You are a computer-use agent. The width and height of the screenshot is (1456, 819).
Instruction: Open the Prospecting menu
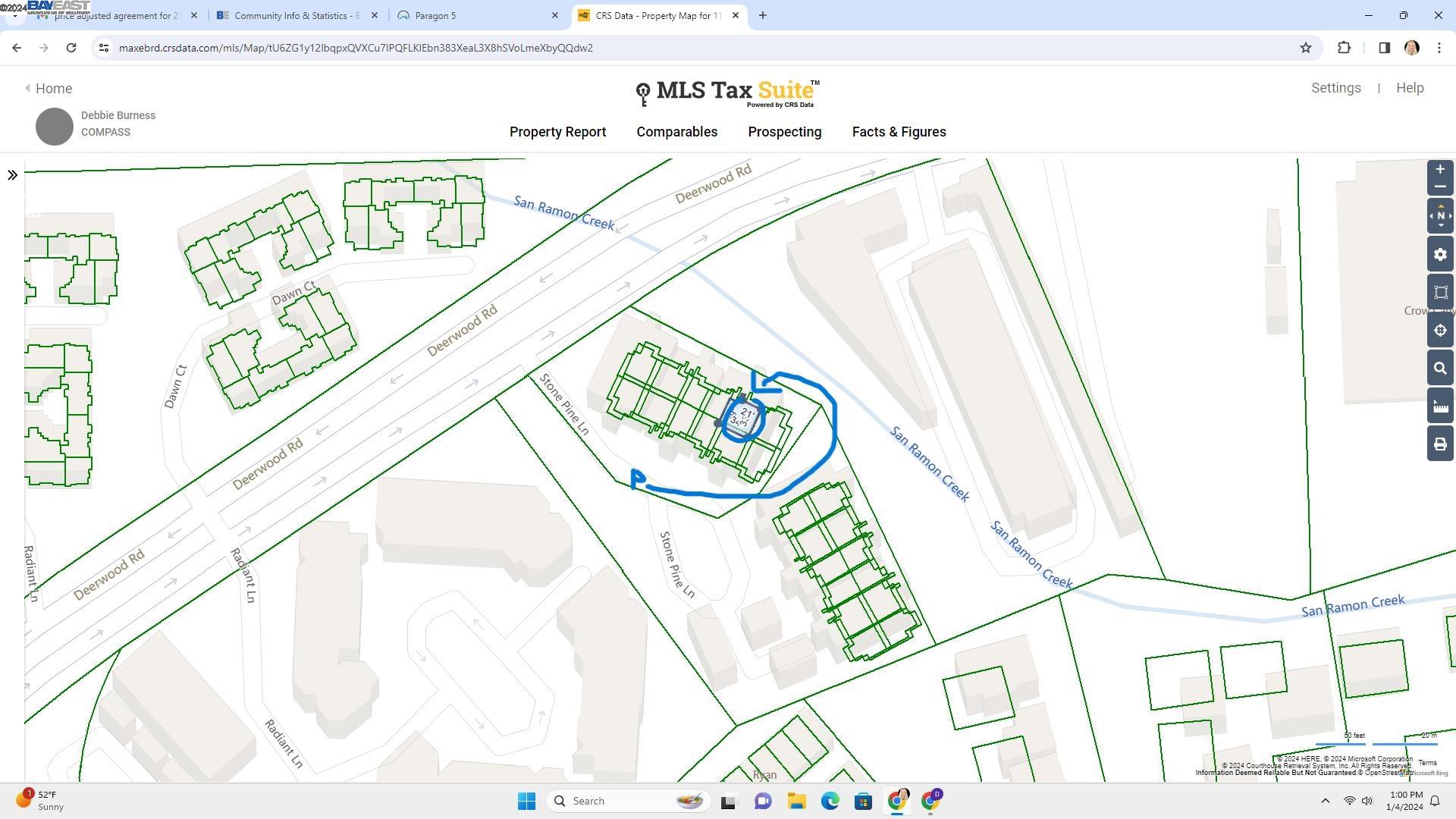(x=784, y=132)
